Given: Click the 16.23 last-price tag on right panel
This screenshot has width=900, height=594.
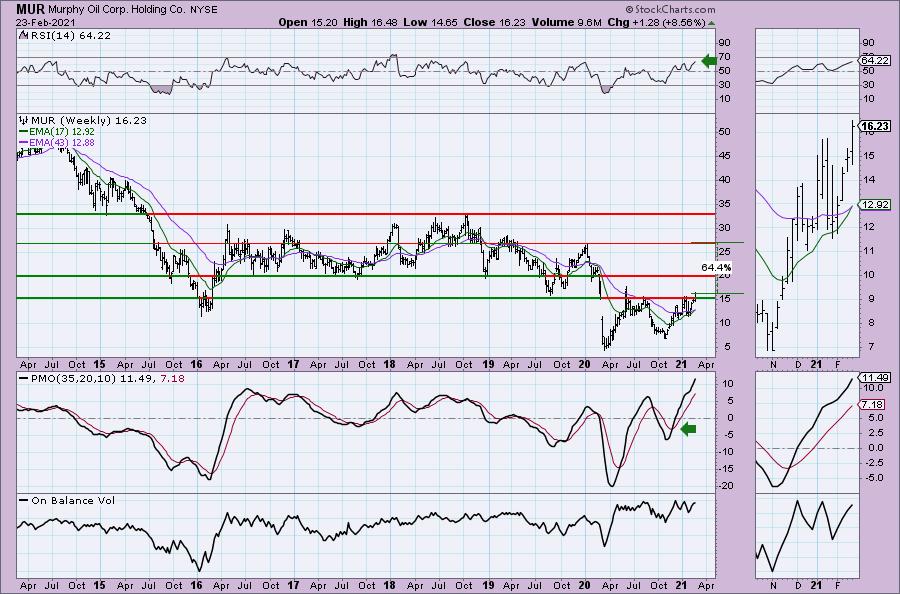Looking at the screenshot, I should [876, 126].
